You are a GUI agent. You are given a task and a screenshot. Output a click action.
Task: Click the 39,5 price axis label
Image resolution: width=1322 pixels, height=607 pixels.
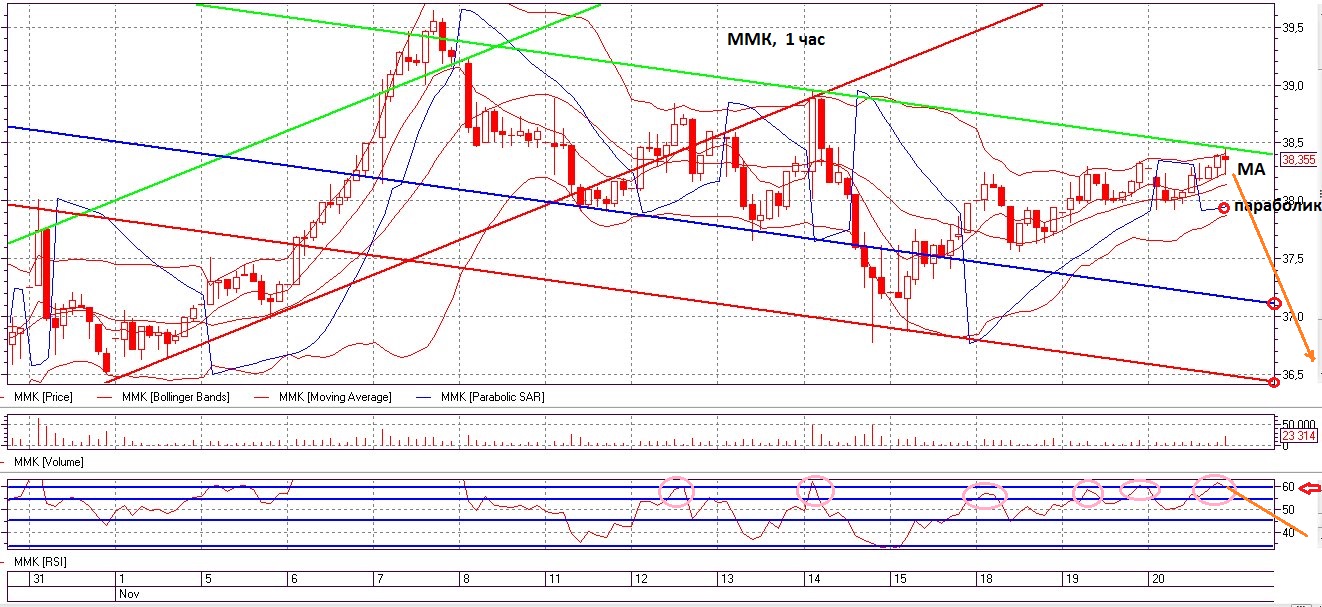[x=1295, y=28]
